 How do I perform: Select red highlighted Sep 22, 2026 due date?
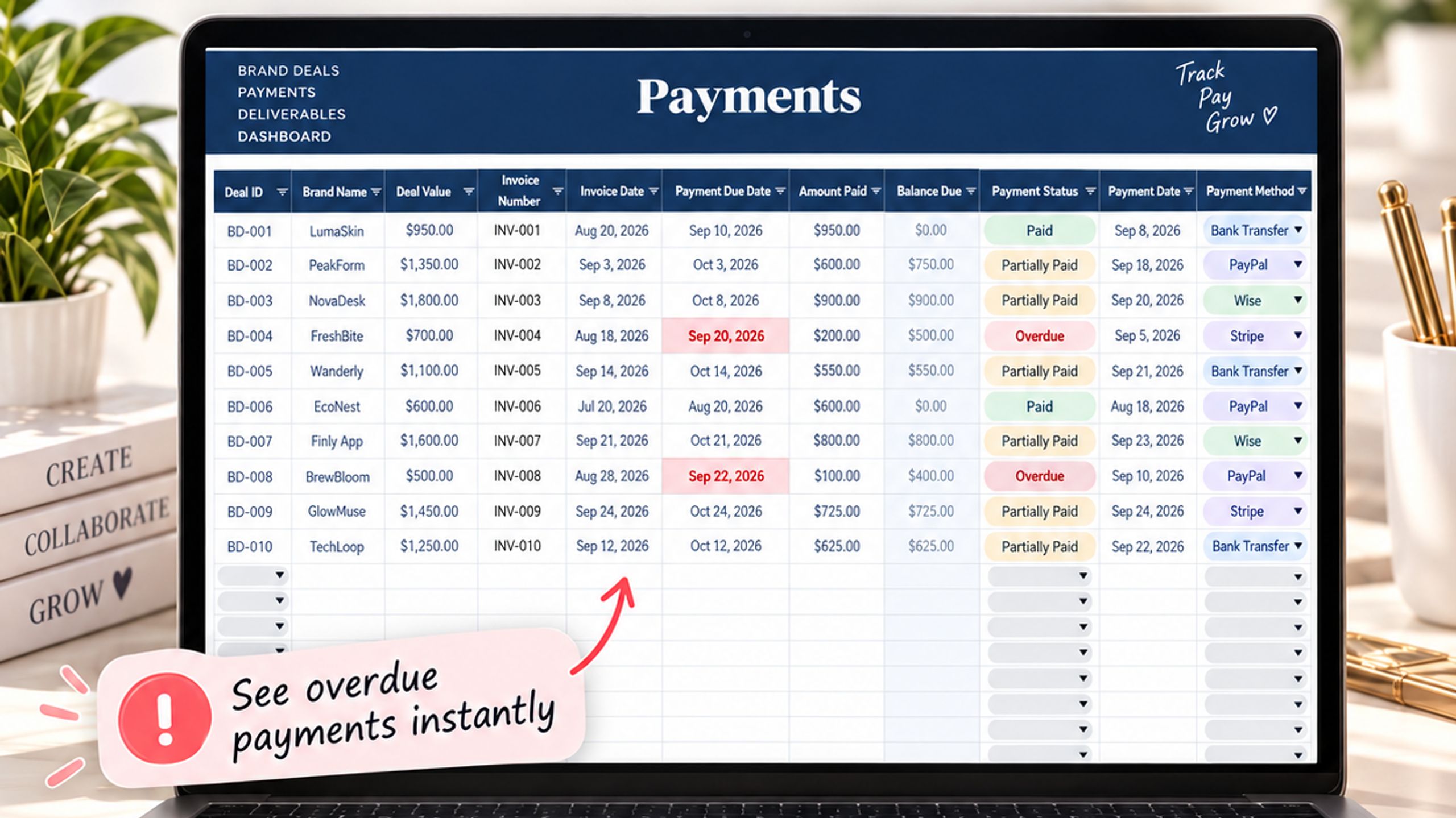(726, 476)
